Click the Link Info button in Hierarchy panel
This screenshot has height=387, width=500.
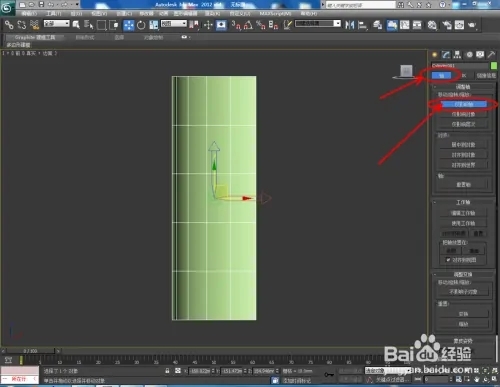point(486,76)
